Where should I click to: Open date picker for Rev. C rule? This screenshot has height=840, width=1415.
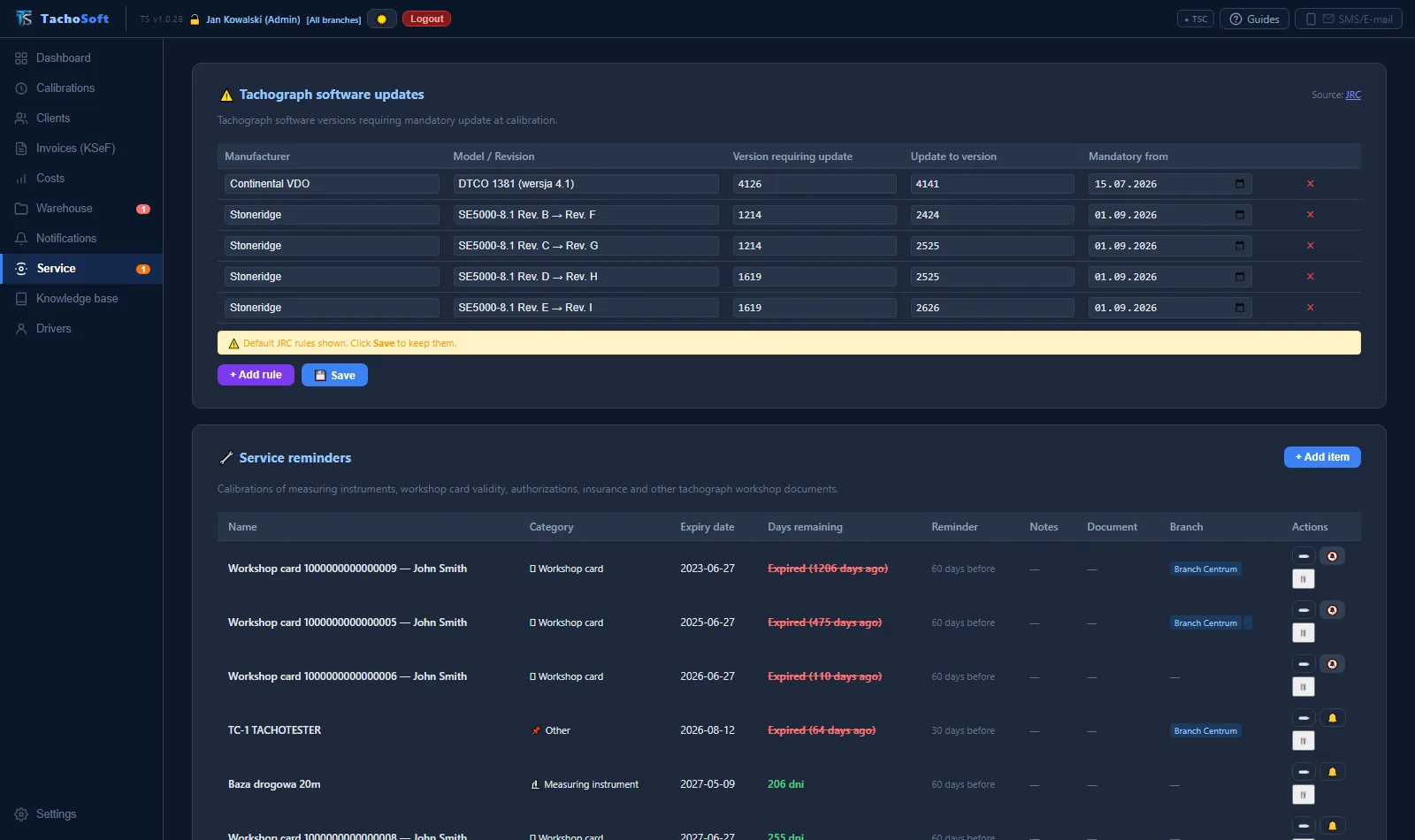1240,246
